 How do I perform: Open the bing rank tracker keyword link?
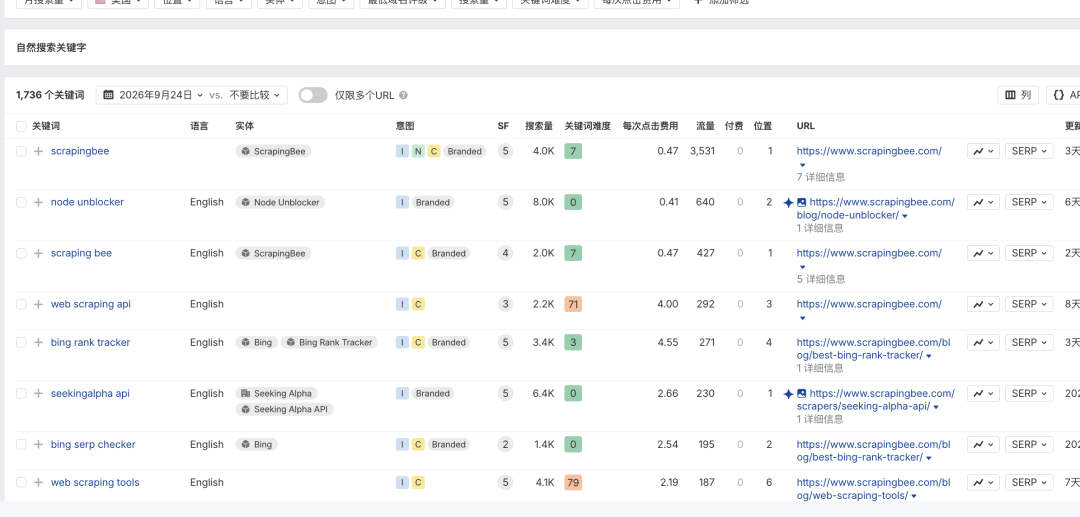(90, 343)
